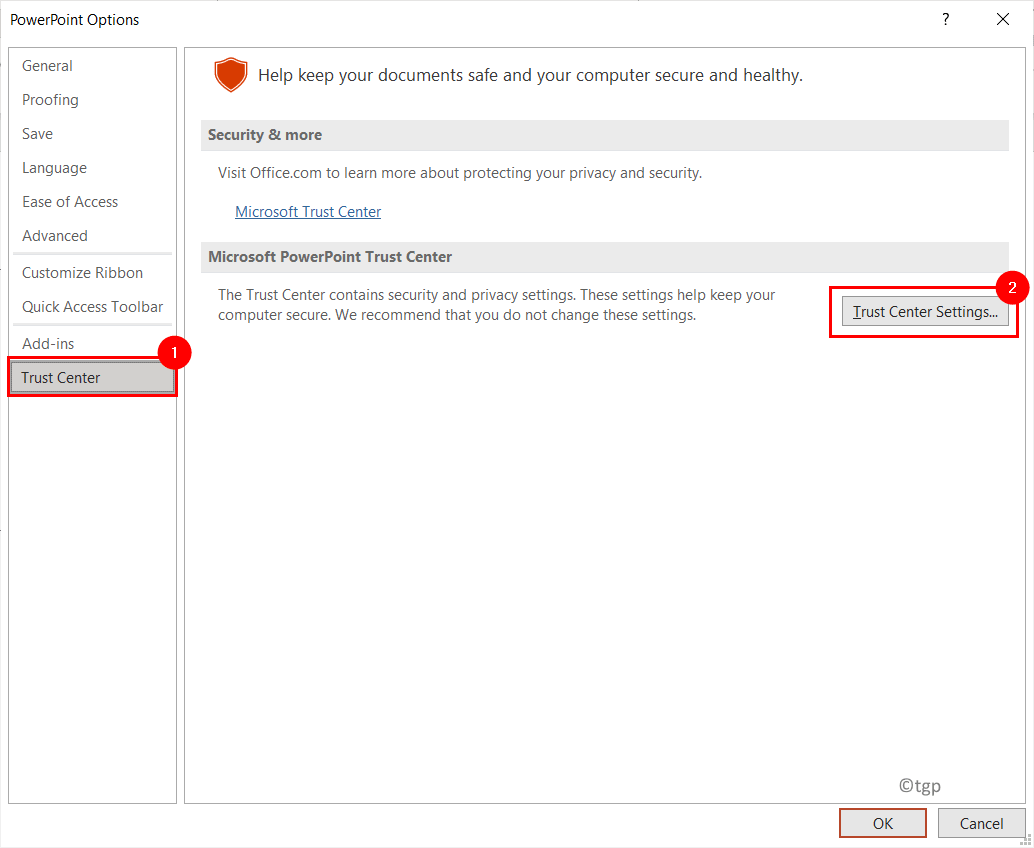Select Trust Center in sidebar
Image resolution: width=1034 pixels, height=848 pixels.
[92, 378]
